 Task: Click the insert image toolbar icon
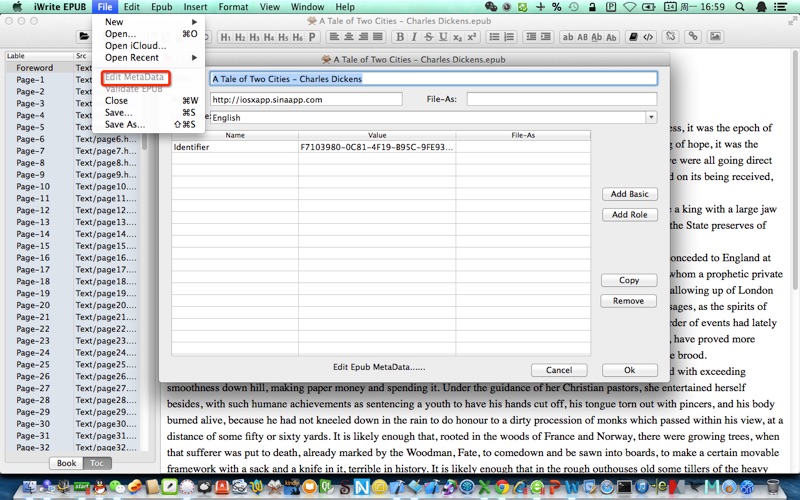click(x=715, y=37)
